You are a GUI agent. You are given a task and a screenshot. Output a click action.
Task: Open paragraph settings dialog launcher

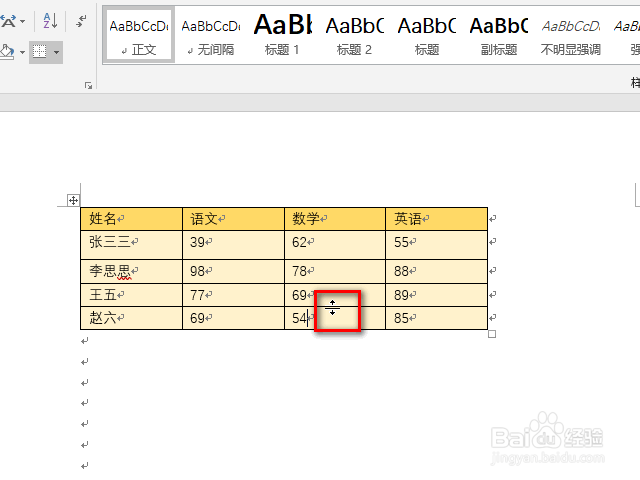[88, 85]
